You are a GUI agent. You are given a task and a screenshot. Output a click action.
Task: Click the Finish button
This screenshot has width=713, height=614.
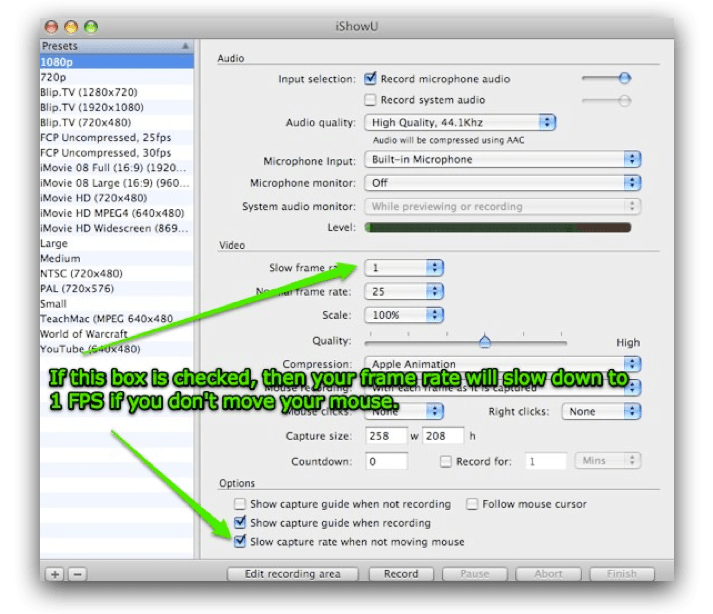622,574
